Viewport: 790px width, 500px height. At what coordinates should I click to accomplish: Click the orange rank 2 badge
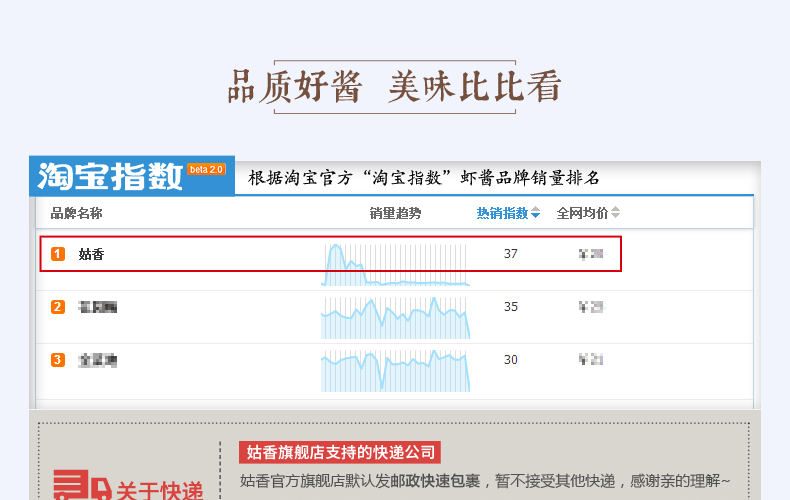coord(58,307)
